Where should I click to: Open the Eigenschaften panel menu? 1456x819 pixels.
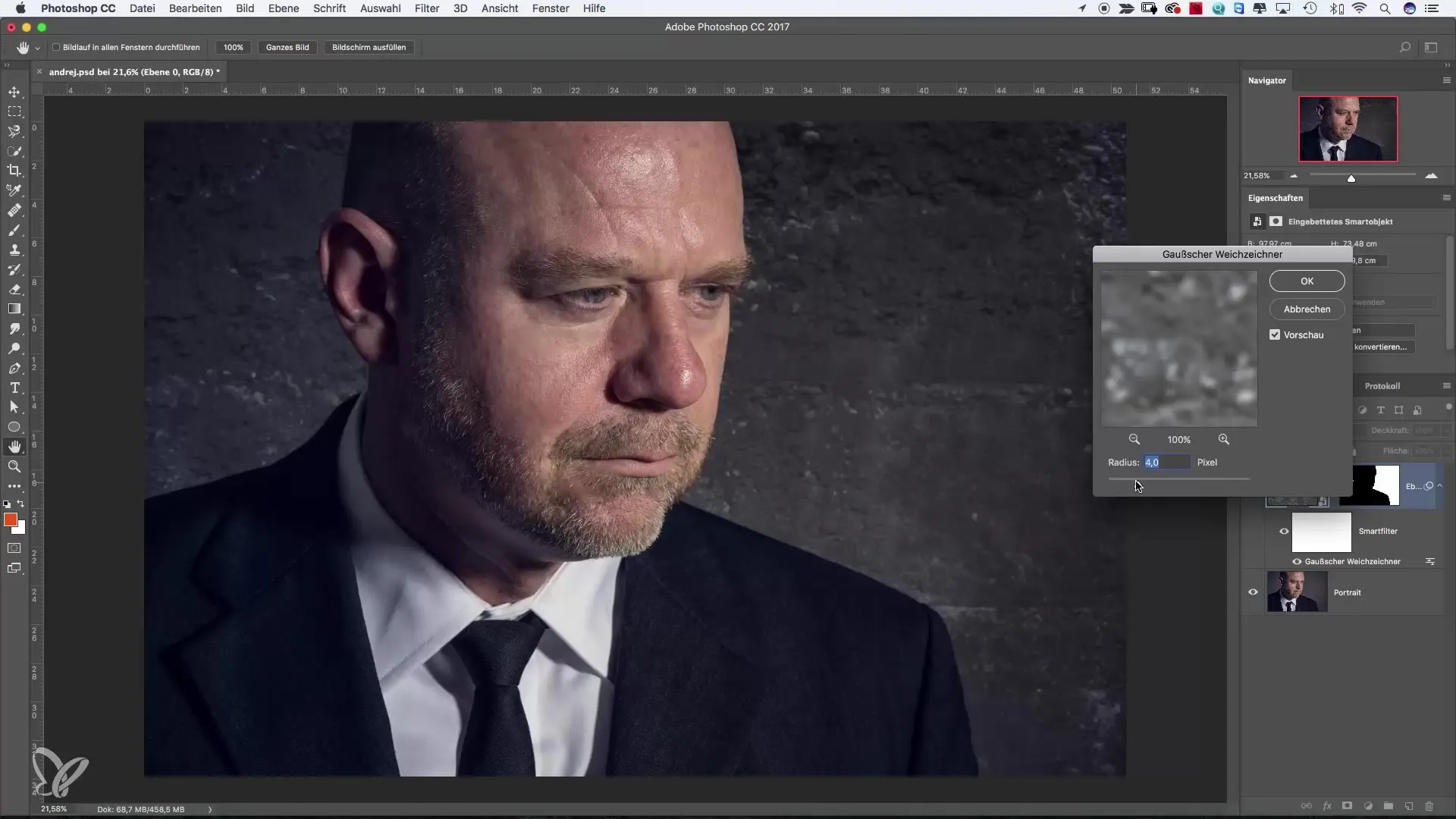tap(1446, 198)
